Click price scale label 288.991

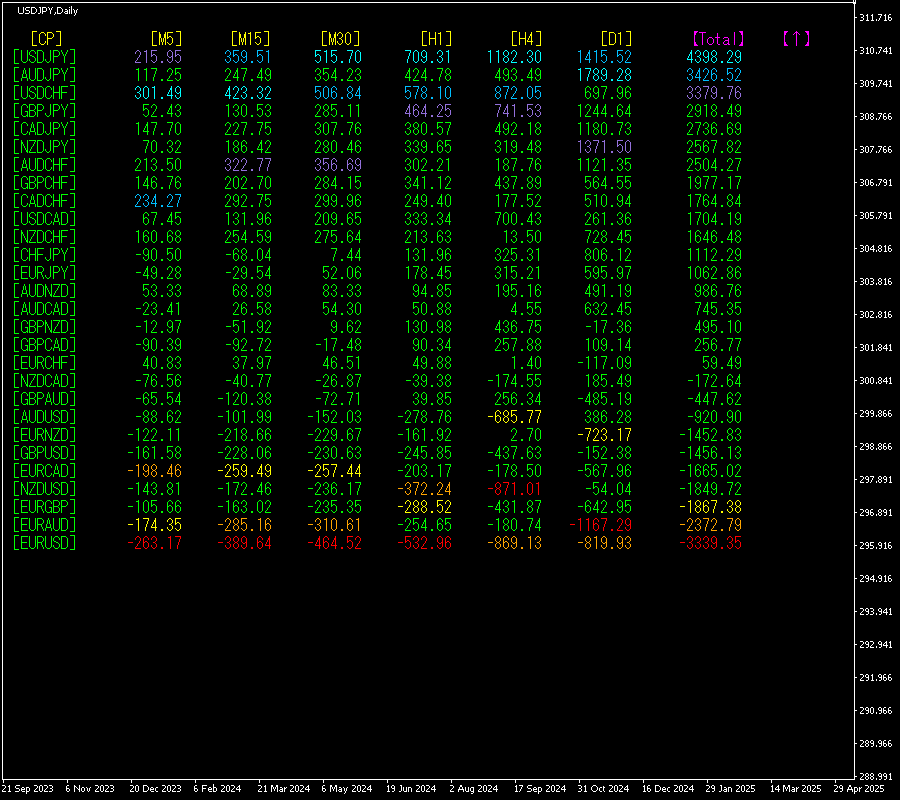point(876,776)
